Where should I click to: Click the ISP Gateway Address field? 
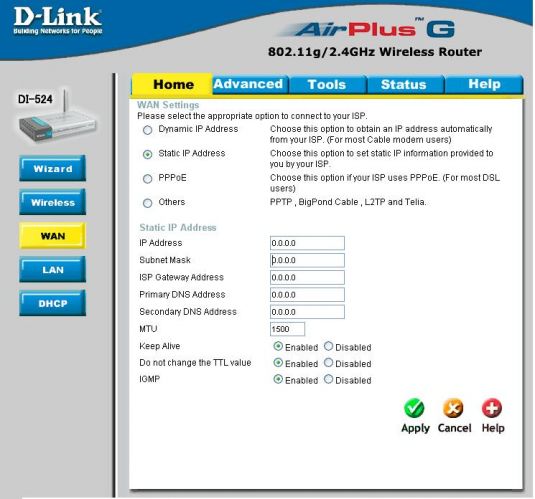[x=307, y=277]
